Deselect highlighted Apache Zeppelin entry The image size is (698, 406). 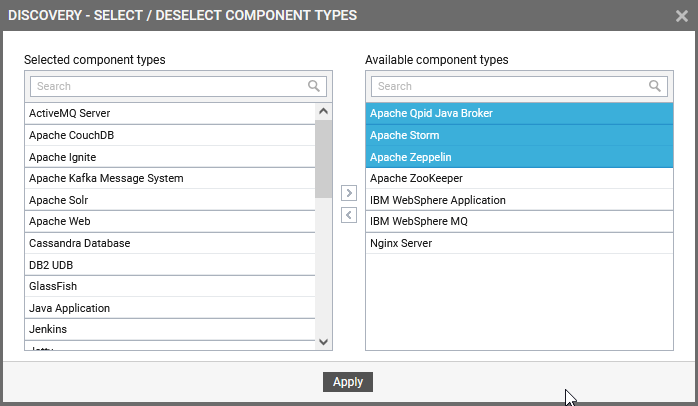coord(519,157)
